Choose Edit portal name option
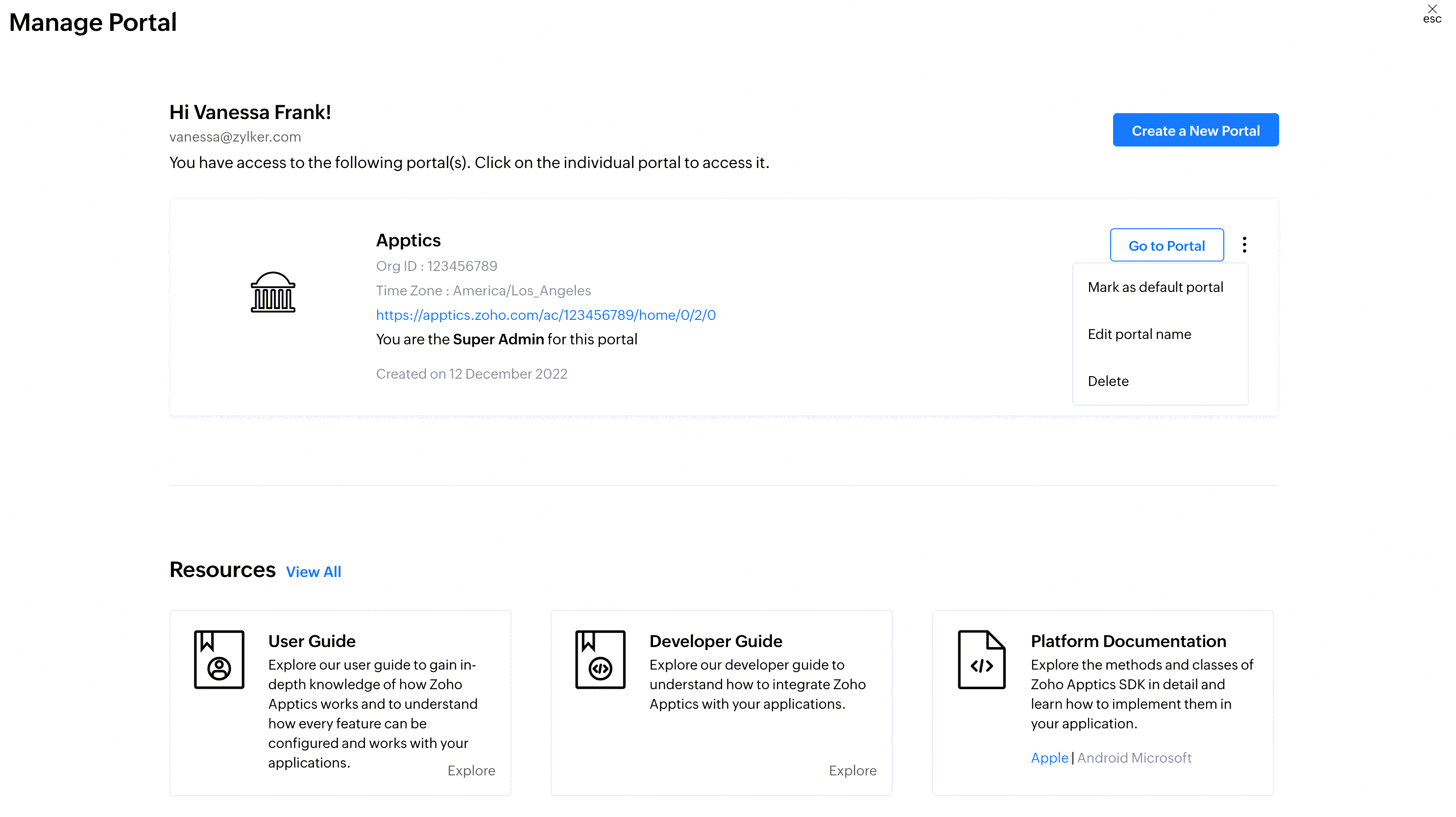Screen dimensions: 1456x817 1139,334
